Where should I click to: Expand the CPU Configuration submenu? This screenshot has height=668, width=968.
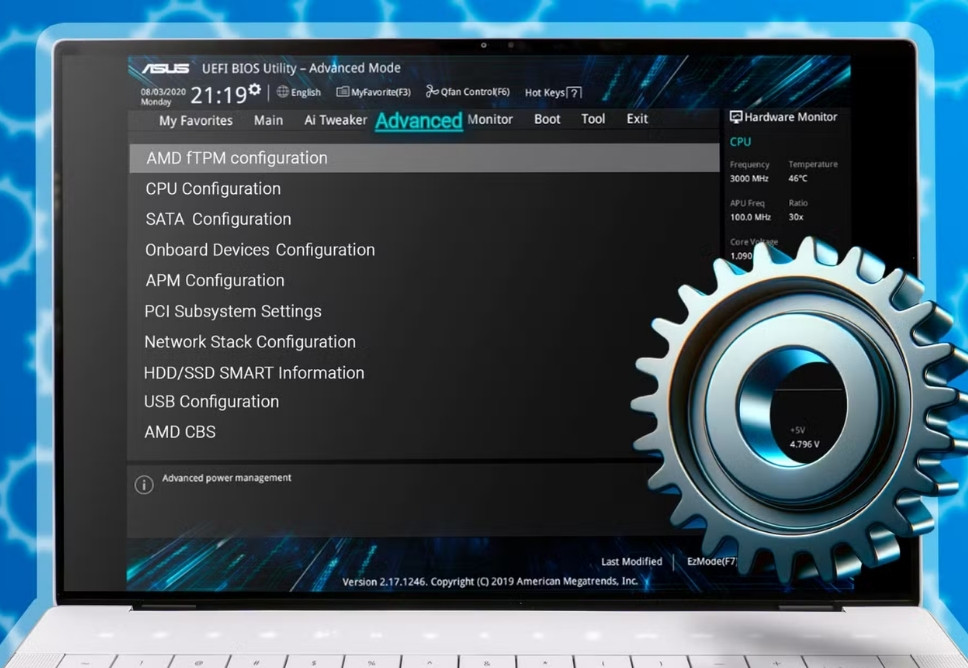213,189
